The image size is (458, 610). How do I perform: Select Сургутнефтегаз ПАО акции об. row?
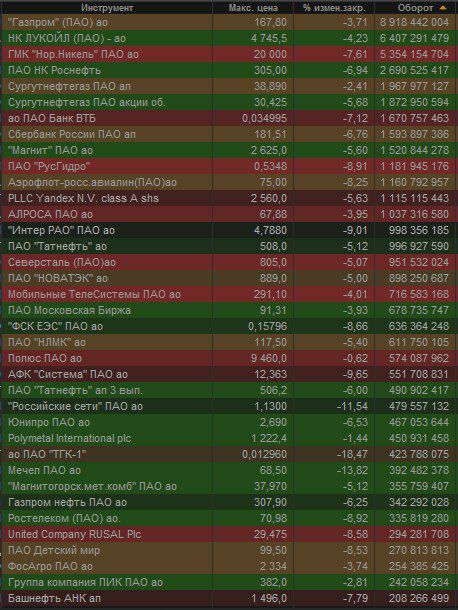[x=229, y=102]
